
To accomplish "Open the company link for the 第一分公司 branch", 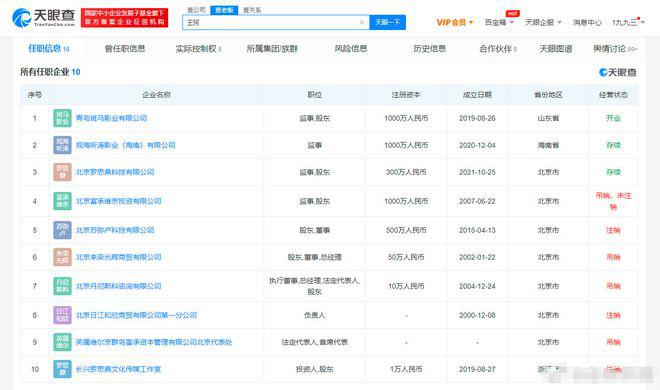I will [136, 315].
